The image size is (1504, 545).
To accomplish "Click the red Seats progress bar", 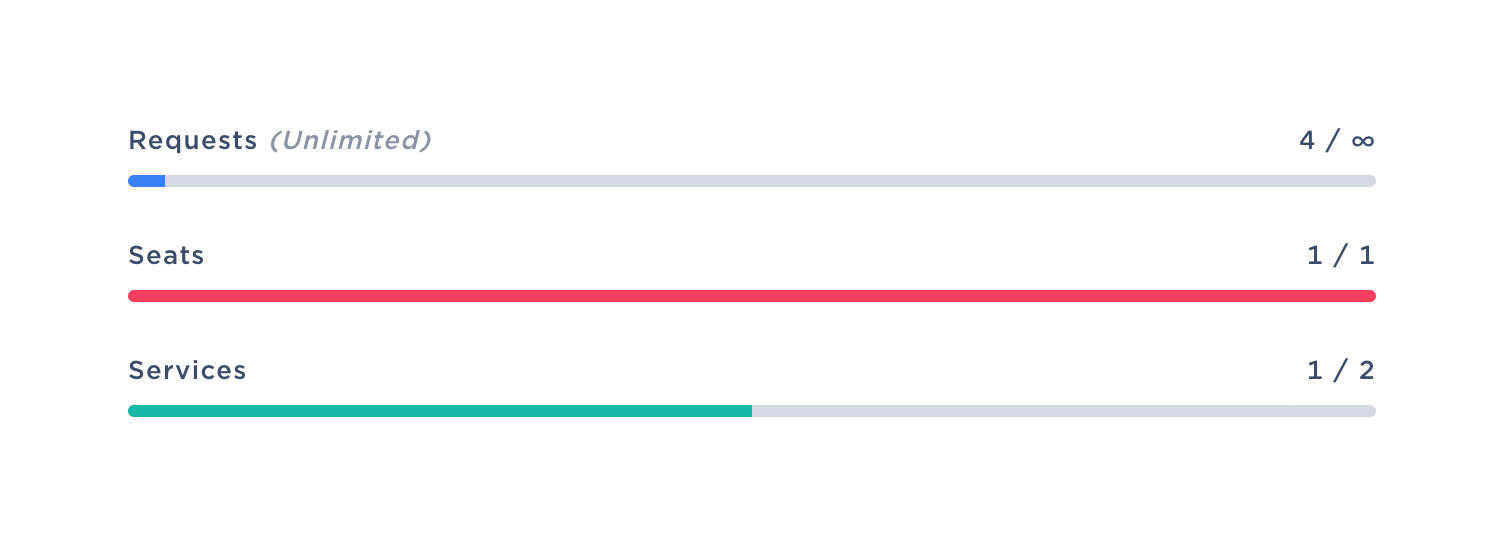I will point(752,296).
